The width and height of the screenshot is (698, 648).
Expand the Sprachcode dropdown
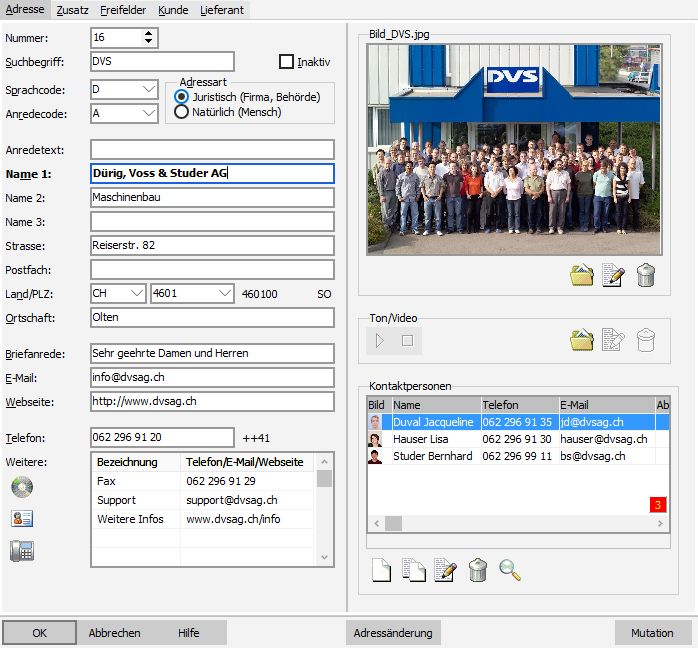pyautogui.click(x=148, y=89)
